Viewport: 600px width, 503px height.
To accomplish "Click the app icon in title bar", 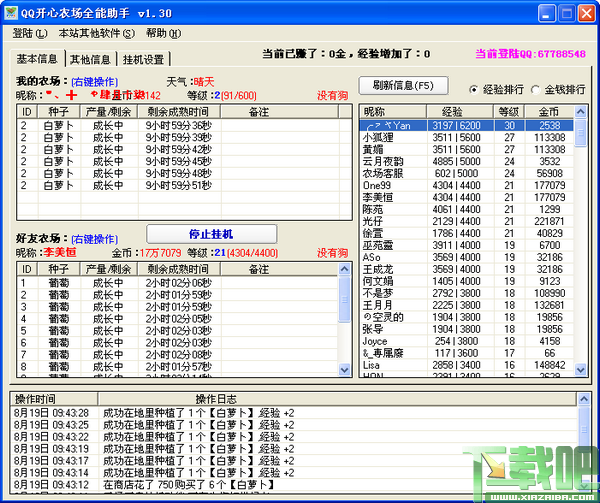I will (x=11, y=13).
